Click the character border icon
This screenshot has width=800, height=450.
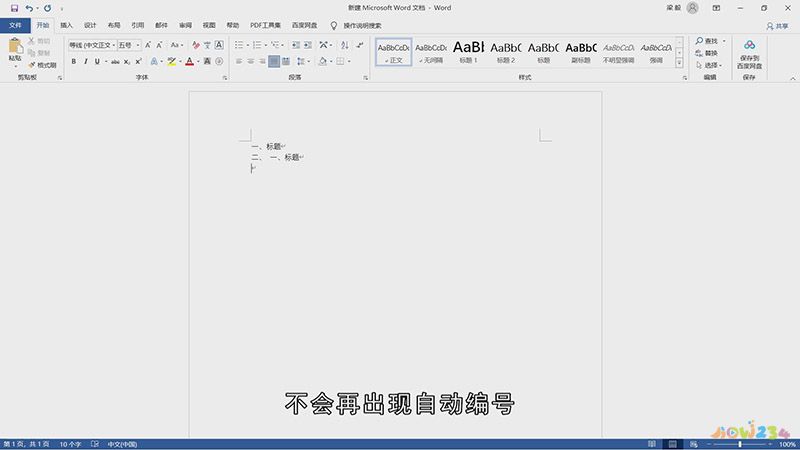(219, 45)
